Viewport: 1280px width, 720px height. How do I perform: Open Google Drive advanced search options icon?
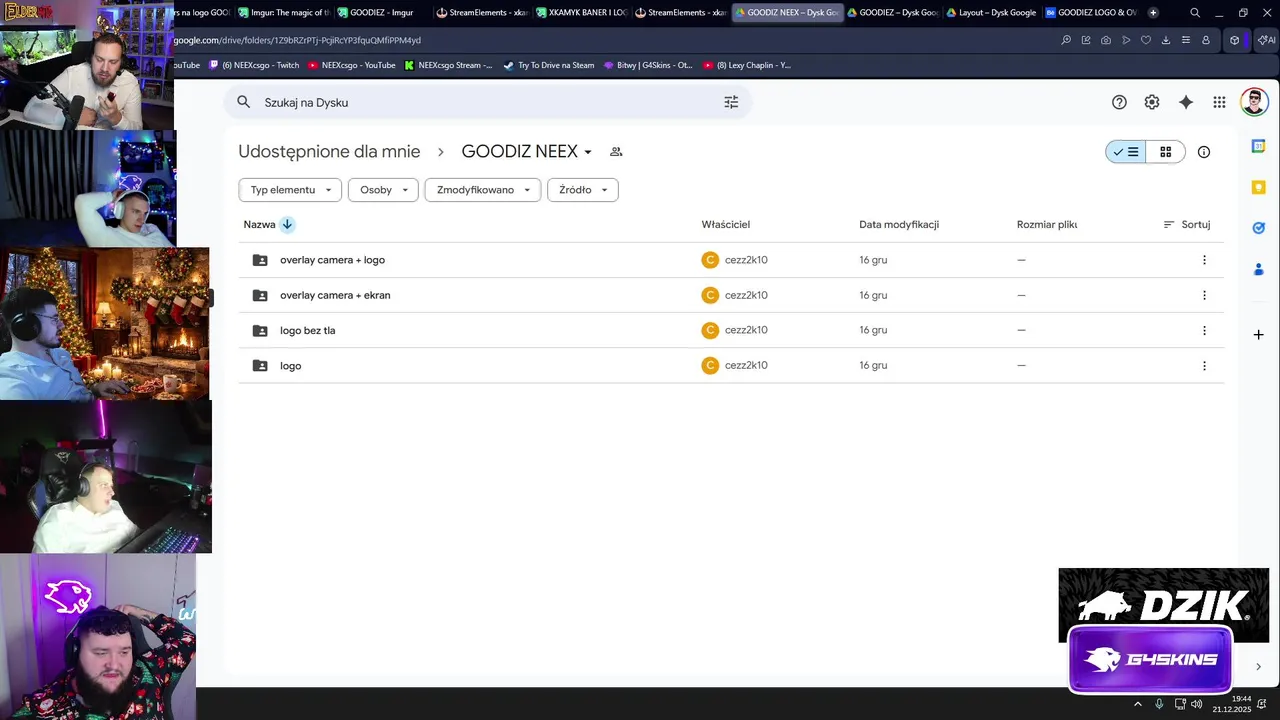(731, 102)
